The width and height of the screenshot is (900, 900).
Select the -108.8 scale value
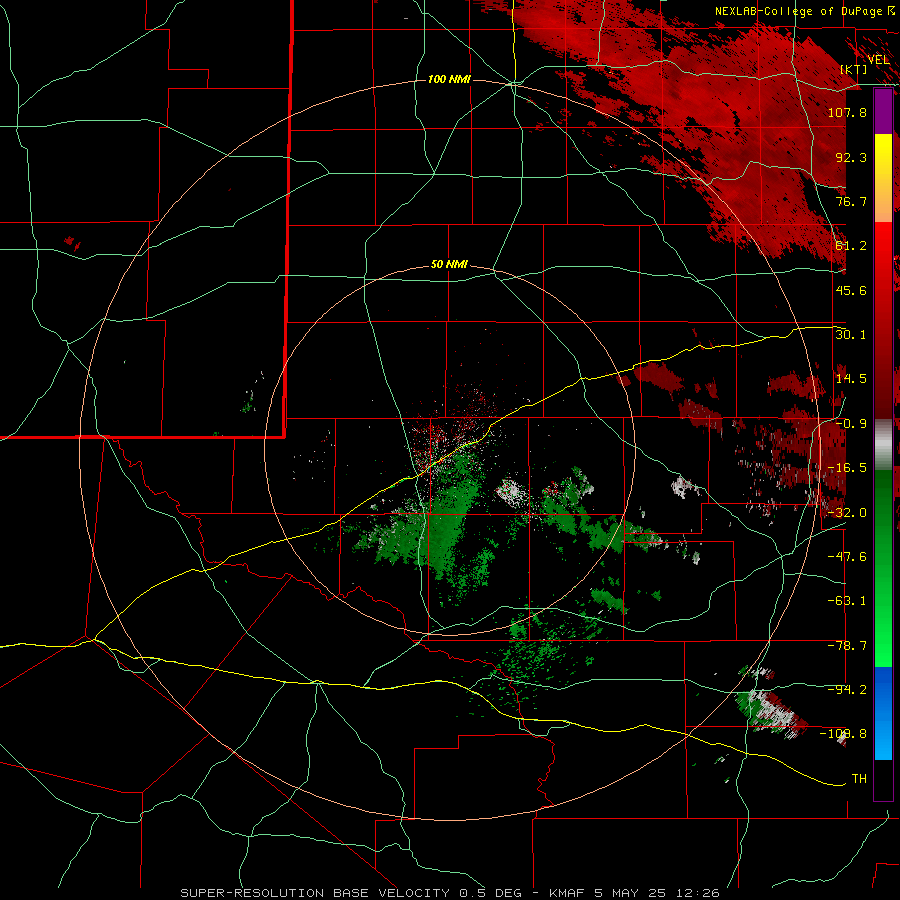[843, 734]
